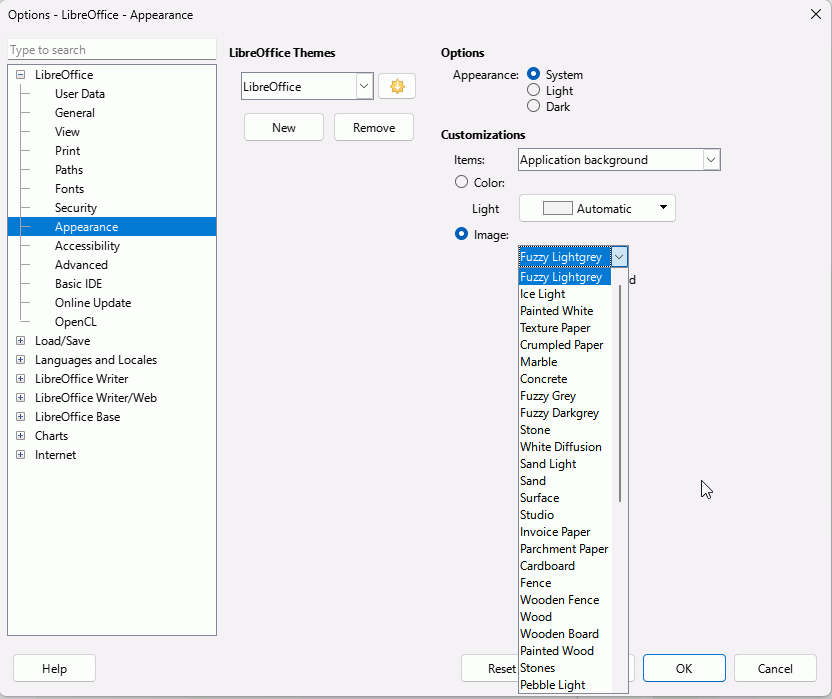Select Accessibility in the options tree
The image size is (832, 699).
point(88,246)
